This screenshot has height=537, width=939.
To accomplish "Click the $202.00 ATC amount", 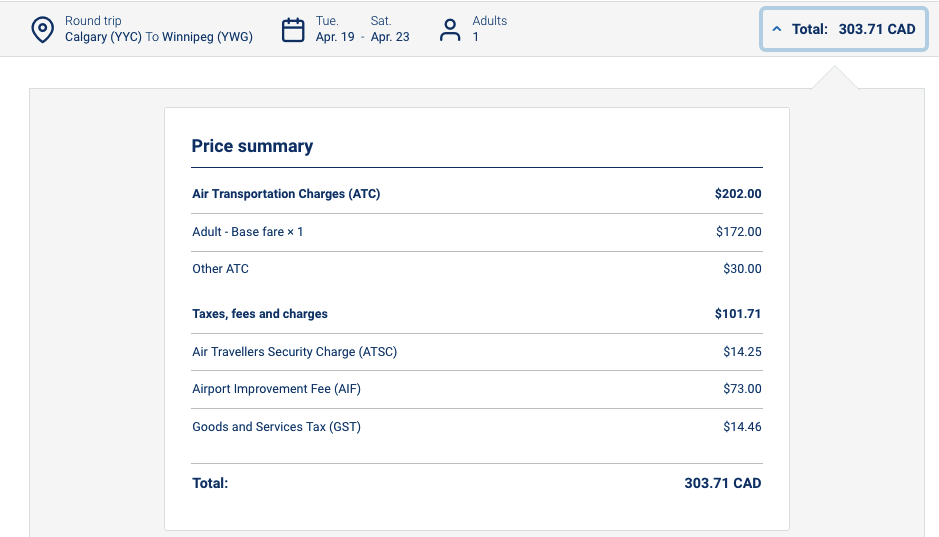I will point(738,194).
